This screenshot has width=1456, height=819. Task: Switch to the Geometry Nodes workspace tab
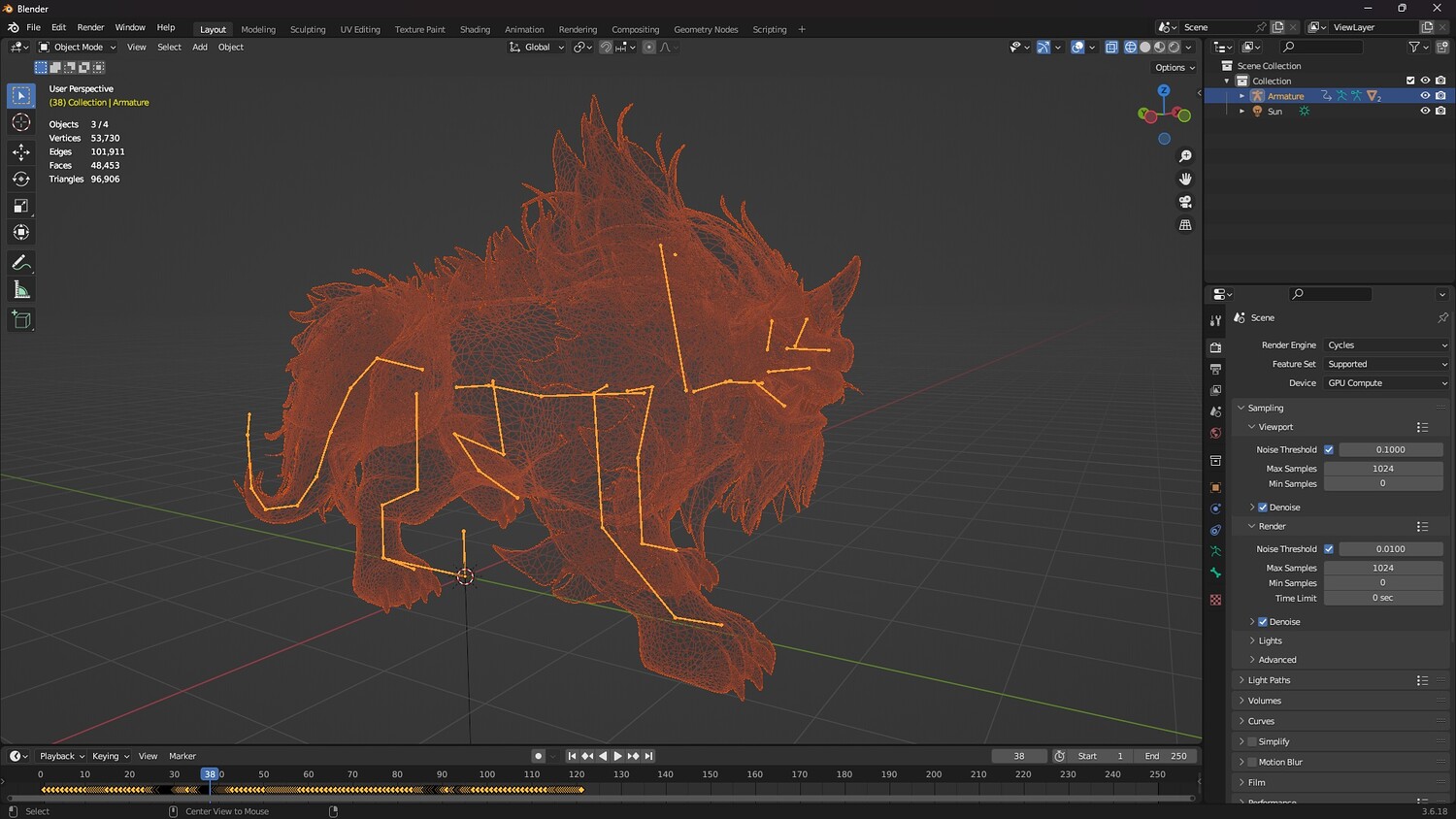[706, 29]
